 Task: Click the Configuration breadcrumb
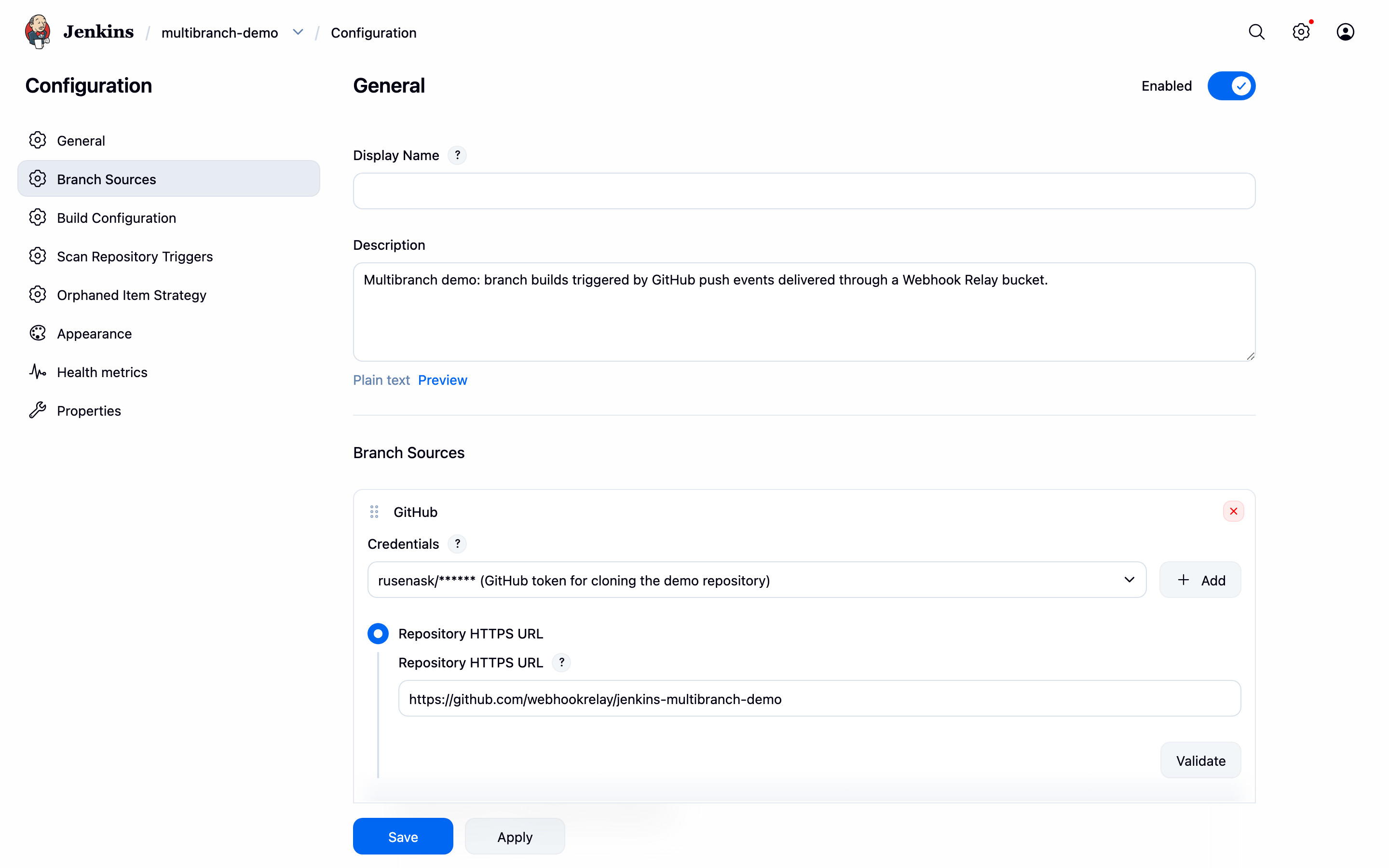tap(374, 33)
